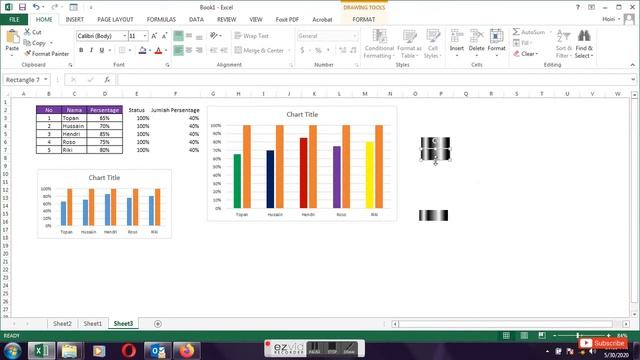Toggle align text left
The height and width of the screenshot is (360, 640).
(x=178, y=50)
